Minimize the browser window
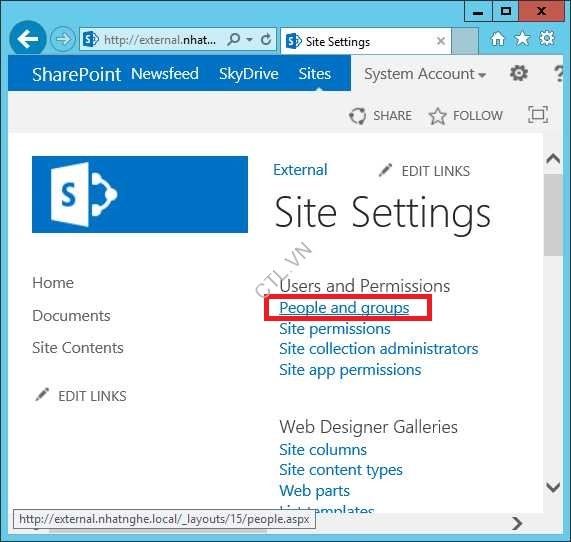571x542 pixels. 478,12
